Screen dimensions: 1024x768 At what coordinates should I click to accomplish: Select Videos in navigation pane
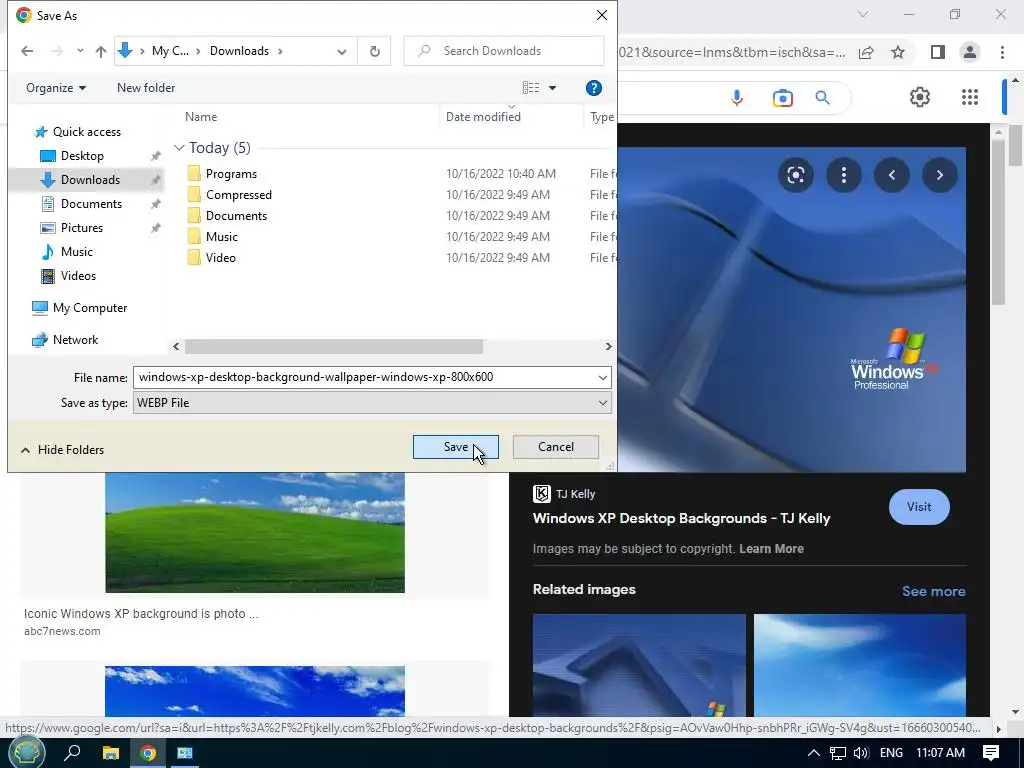[x=78, y=276]
